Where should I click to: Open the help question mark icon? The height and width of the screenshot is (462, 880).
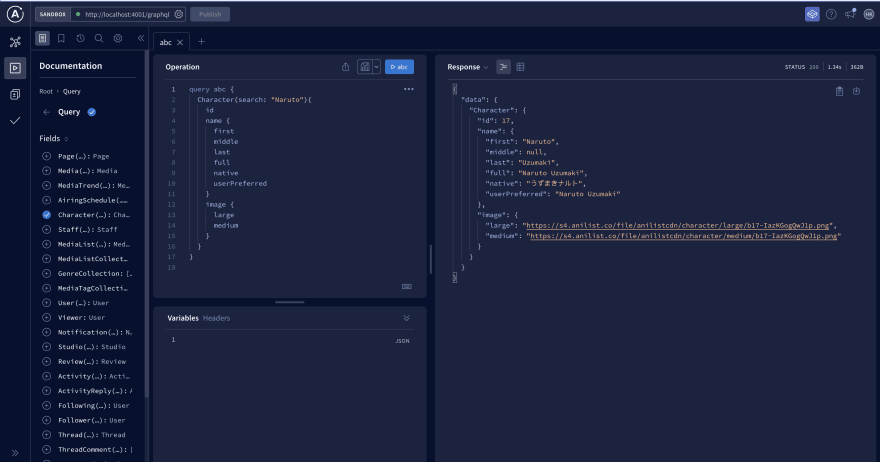pos(831,14)
